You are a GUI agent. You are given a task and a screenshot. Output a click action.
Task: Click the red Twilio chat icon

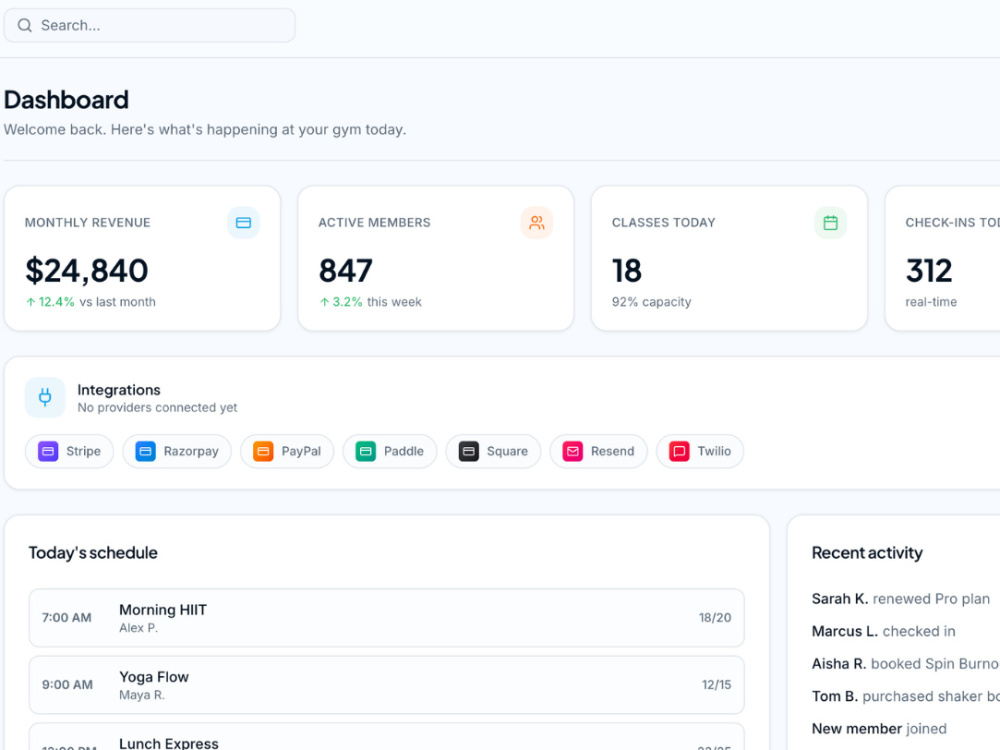click(x=679, y=451)
